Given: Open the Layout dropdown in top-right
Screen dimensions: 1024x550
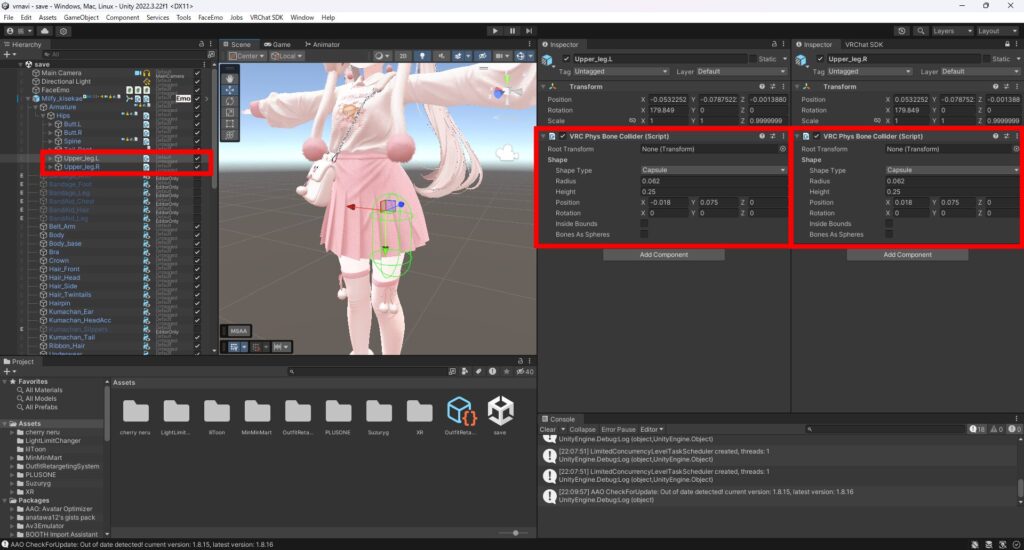Looking at the screenshot, I should [995, 31].
